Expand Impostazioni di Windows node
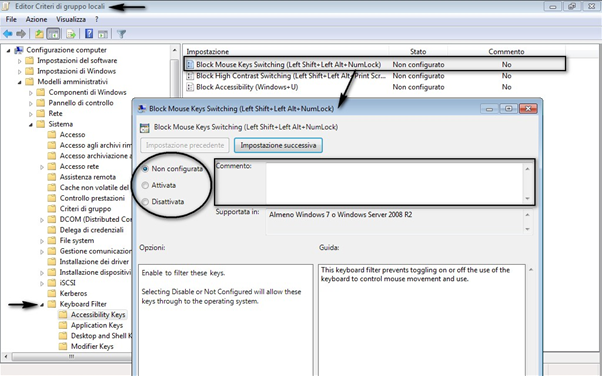 [x=20, y=71]
